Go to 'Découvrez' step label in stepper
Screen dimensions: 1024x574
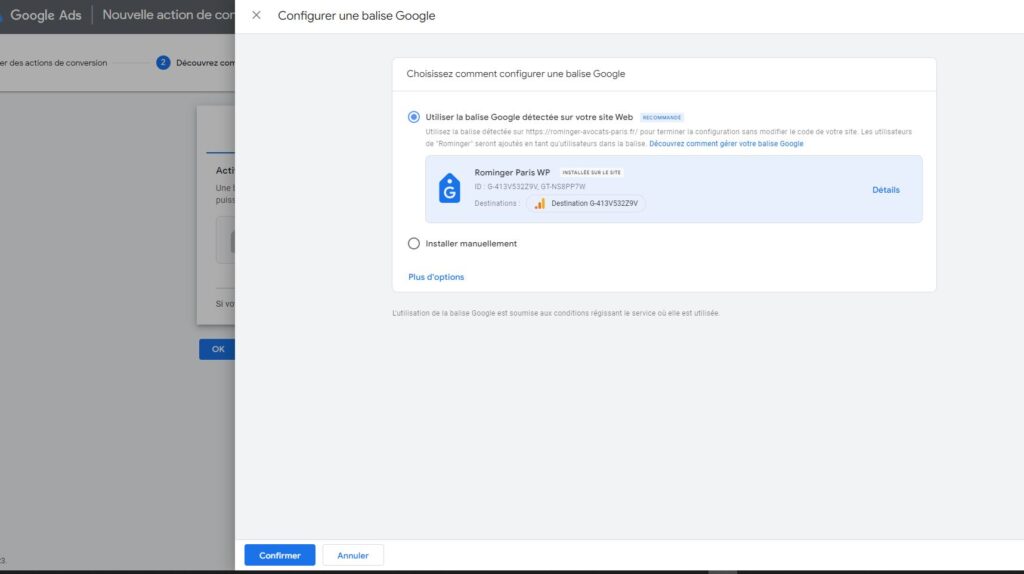coord(205,63)
